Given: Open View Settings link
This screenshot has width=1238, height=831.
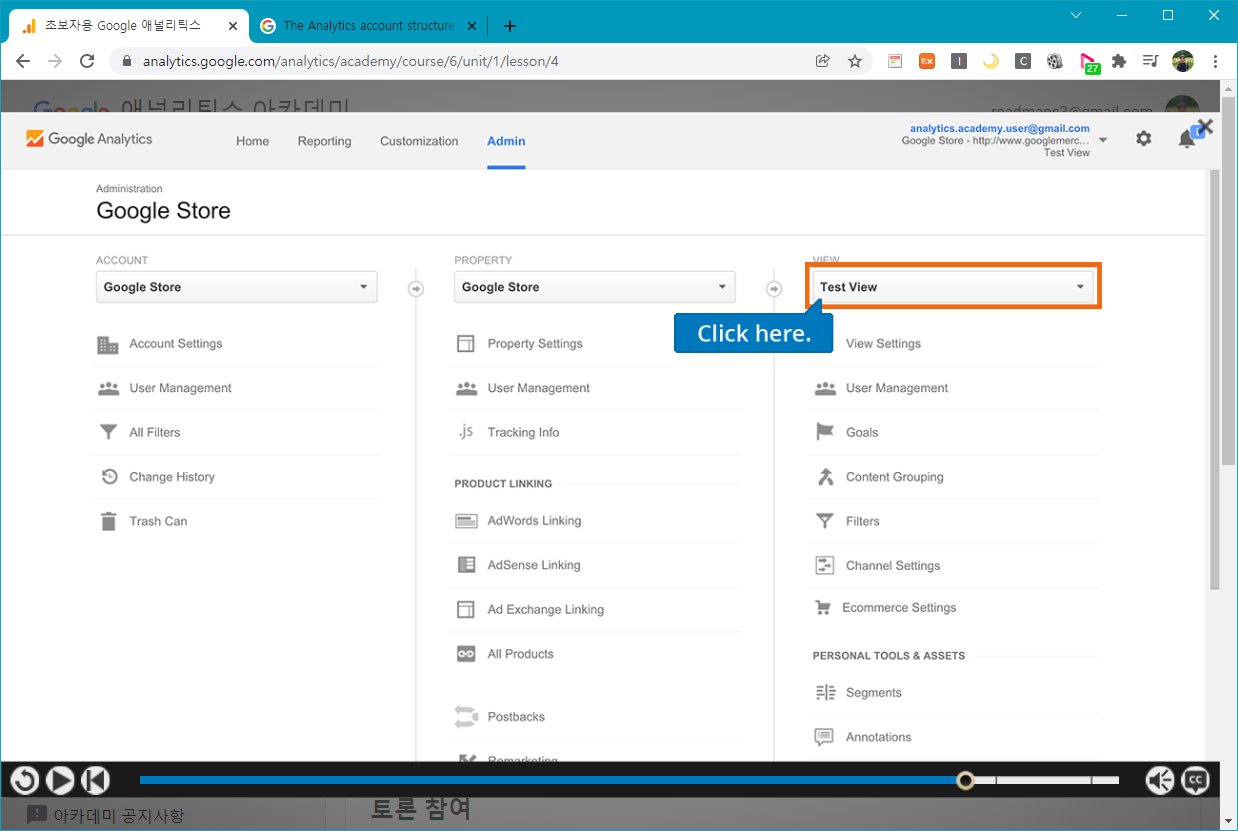Looking at the screenshot, I should coord(883,344).
